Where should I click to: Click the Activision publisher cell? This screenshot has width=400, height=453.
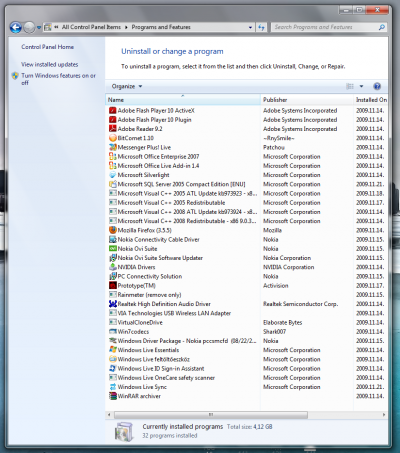tap(276, 286)
